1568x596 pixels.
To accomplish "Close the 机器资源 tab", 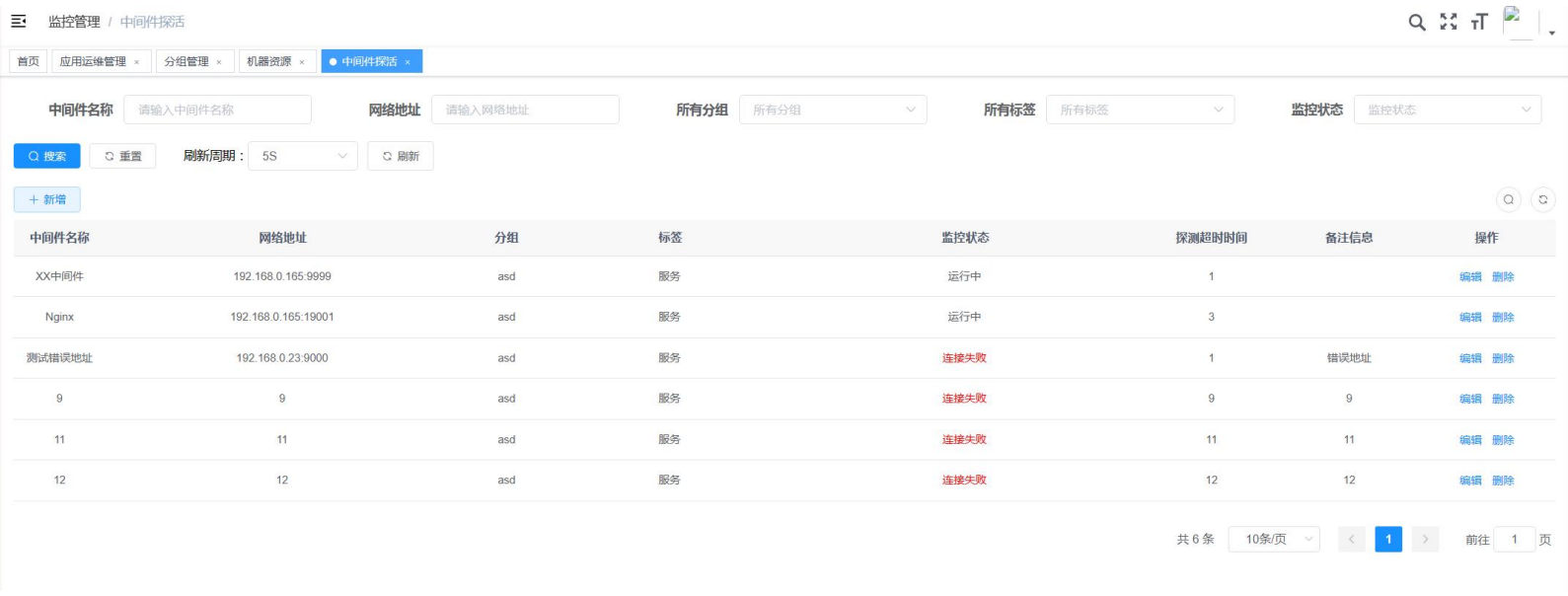I will [302, 62].
